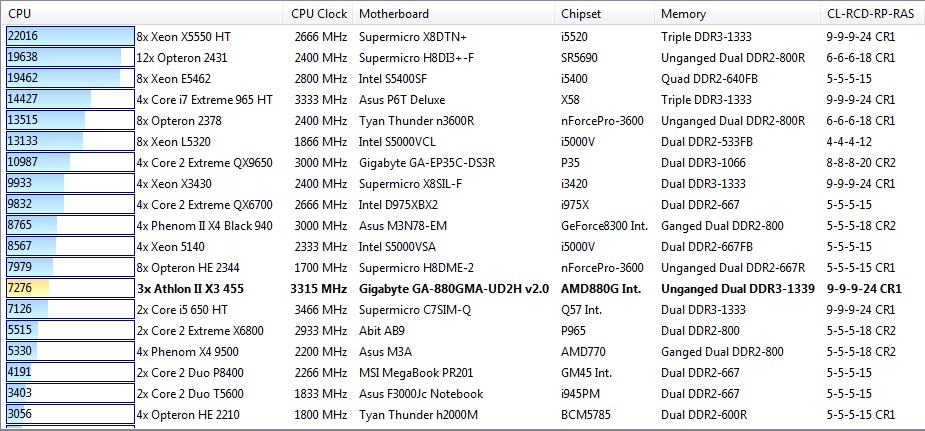Image resolution: width=925 pixels, height=431 pixels.
Task: Sort by the Motherboard column header
Action: coord(394,14)
